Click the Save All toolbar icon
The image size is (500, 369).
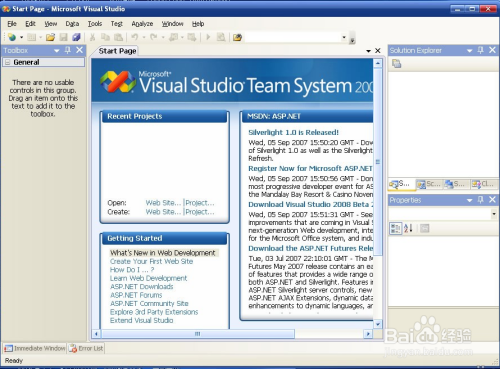point(76,37)
